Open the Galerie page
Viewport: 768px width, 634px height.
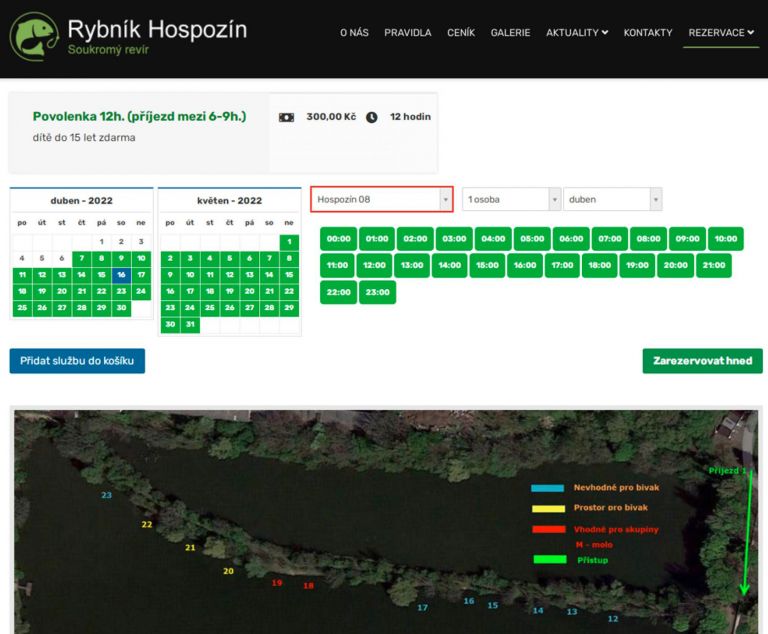coord(510,33)
